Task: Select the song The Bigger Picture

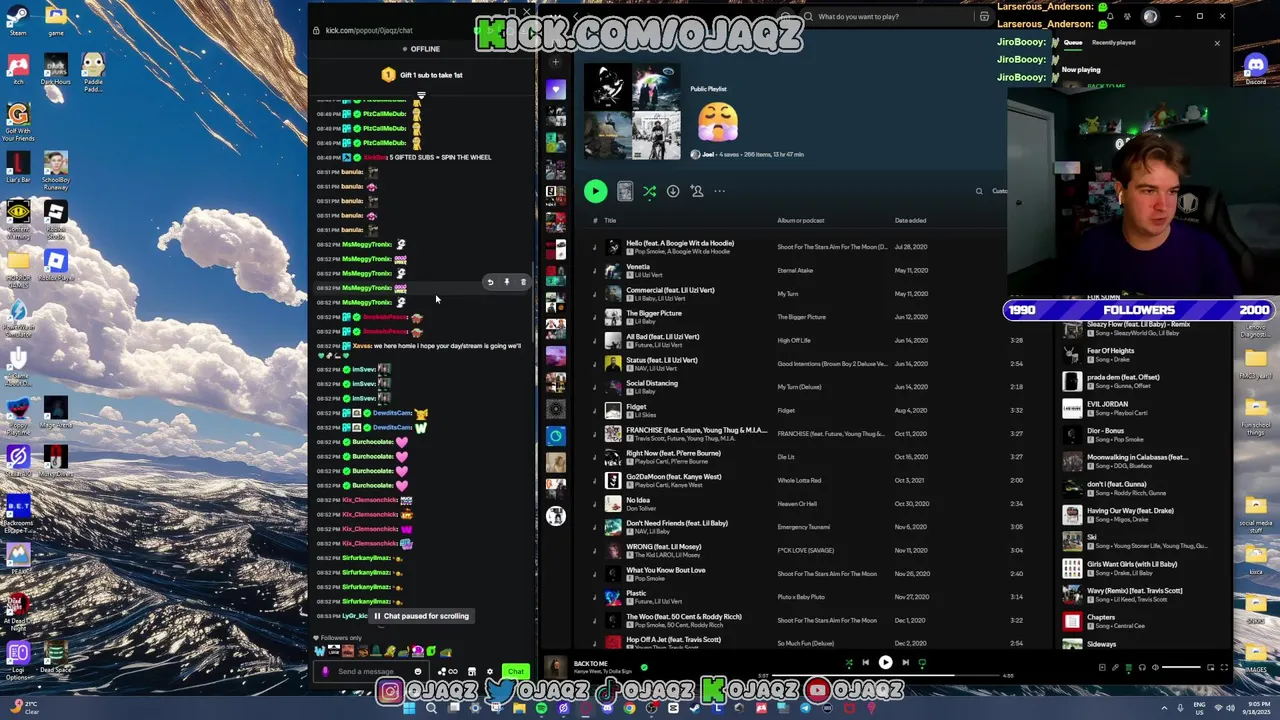Action: (654, 313)
